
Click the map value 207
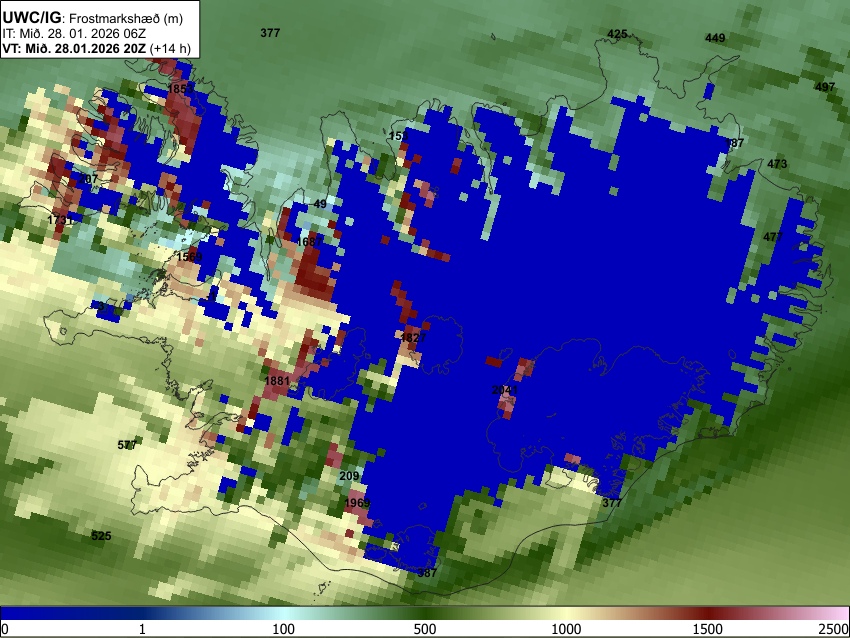(x=88, y=179)
